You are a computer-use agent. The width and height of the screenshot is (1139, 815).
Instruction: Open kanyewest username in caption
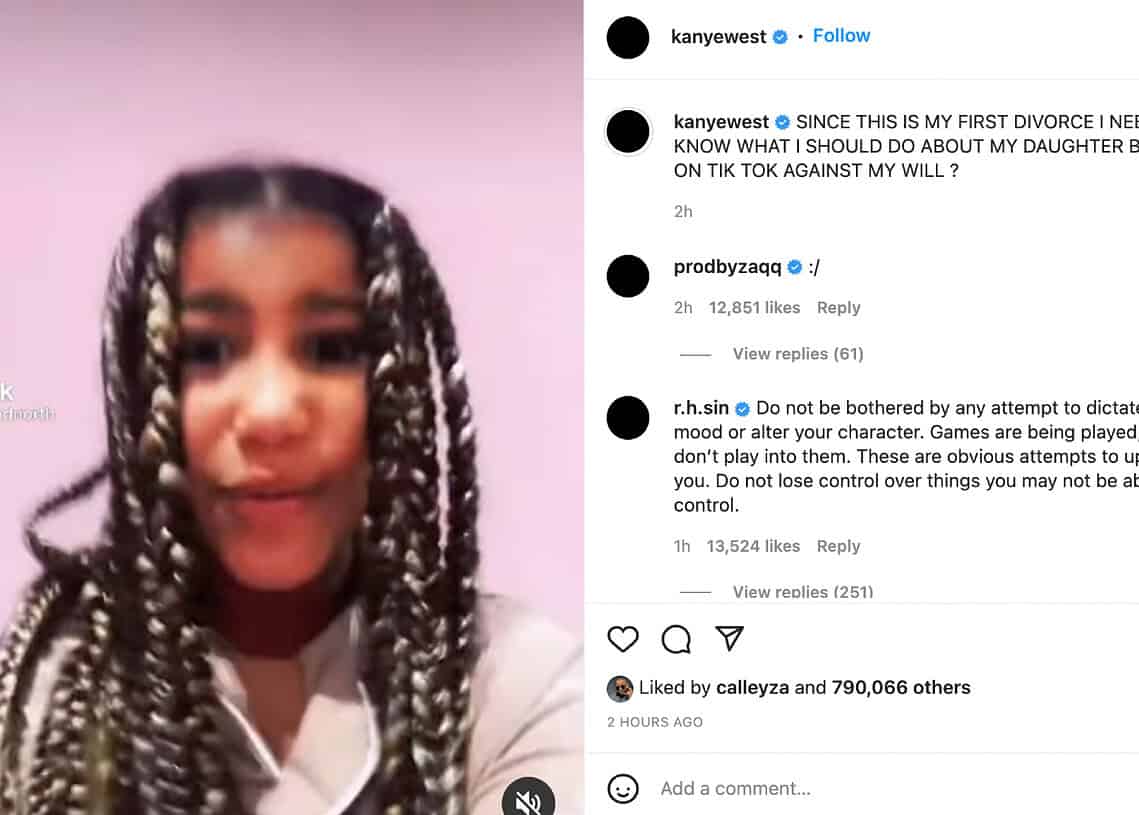point(721,121)
